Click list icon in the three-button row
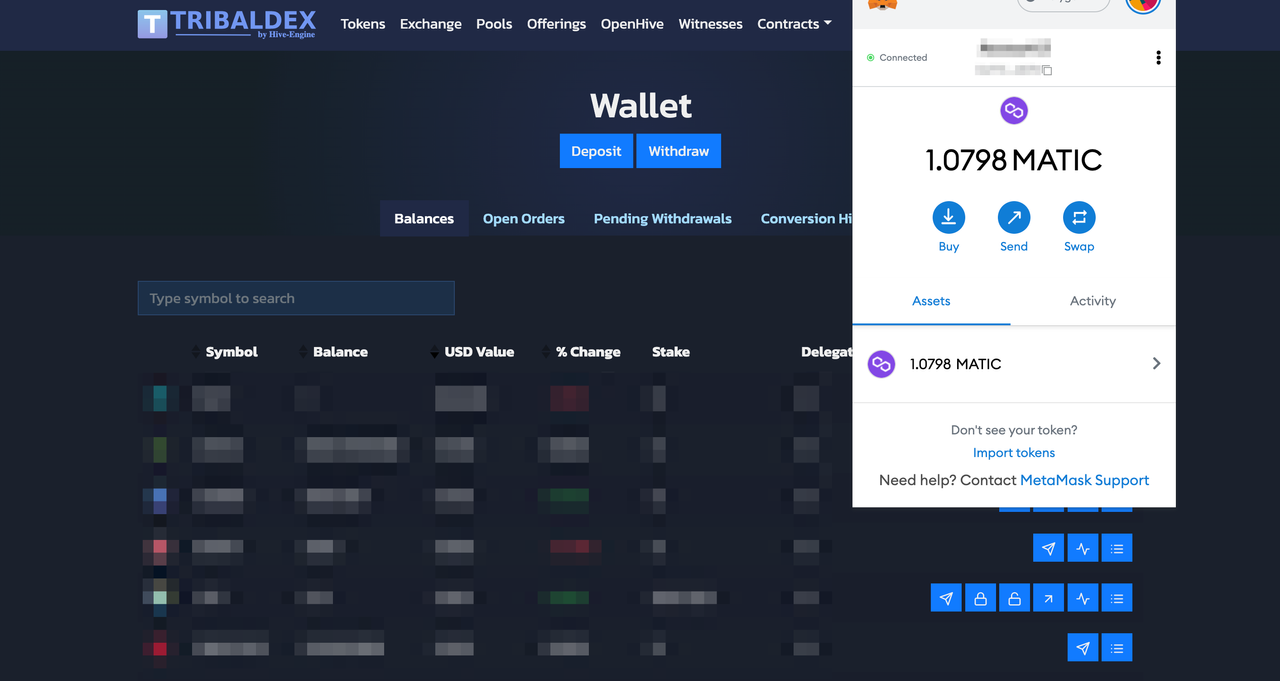This screenshot has width=1280, height=681. tap(1117, 548)
